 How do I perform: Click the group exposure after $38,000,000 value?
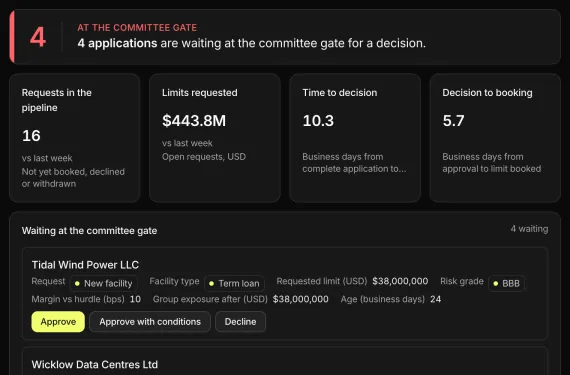300,299
